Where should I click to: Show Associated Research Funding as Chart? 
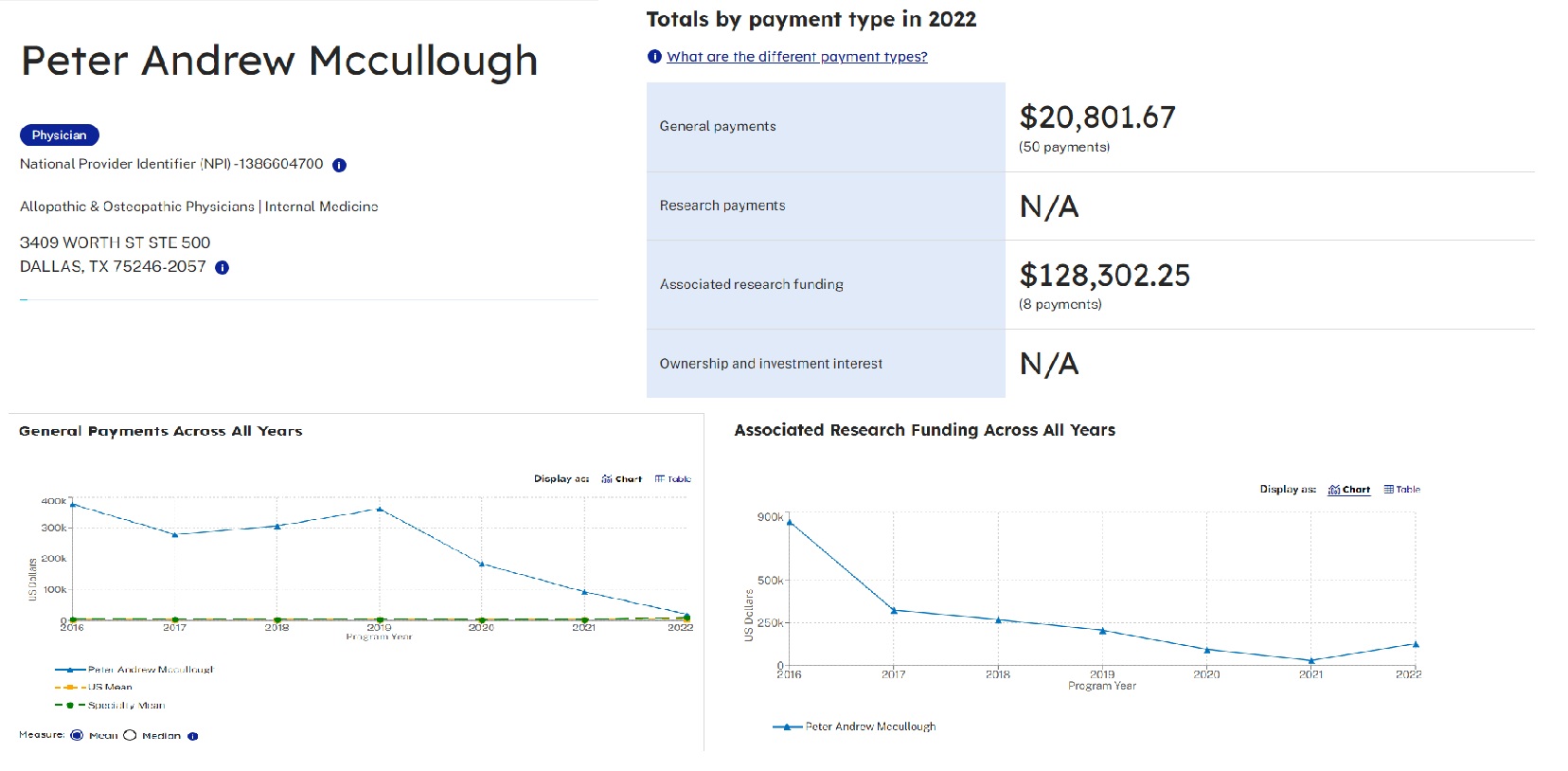coord(1349,490)
